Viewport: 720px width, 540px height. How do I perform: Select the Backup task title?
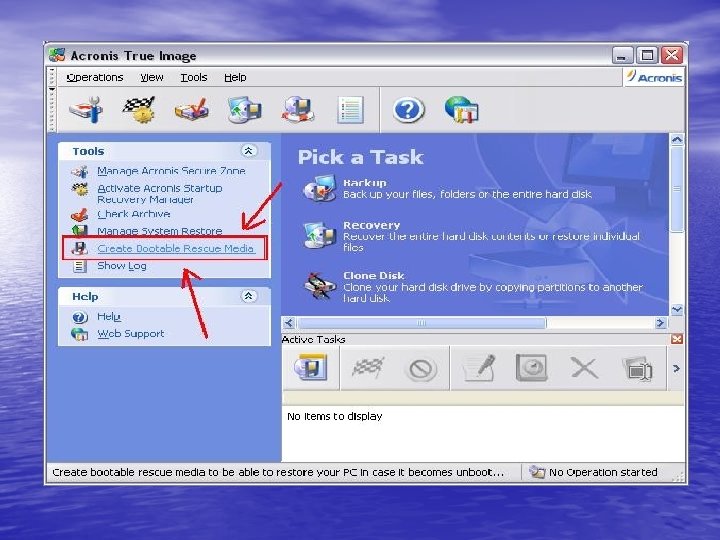click(x=365, y=183)
